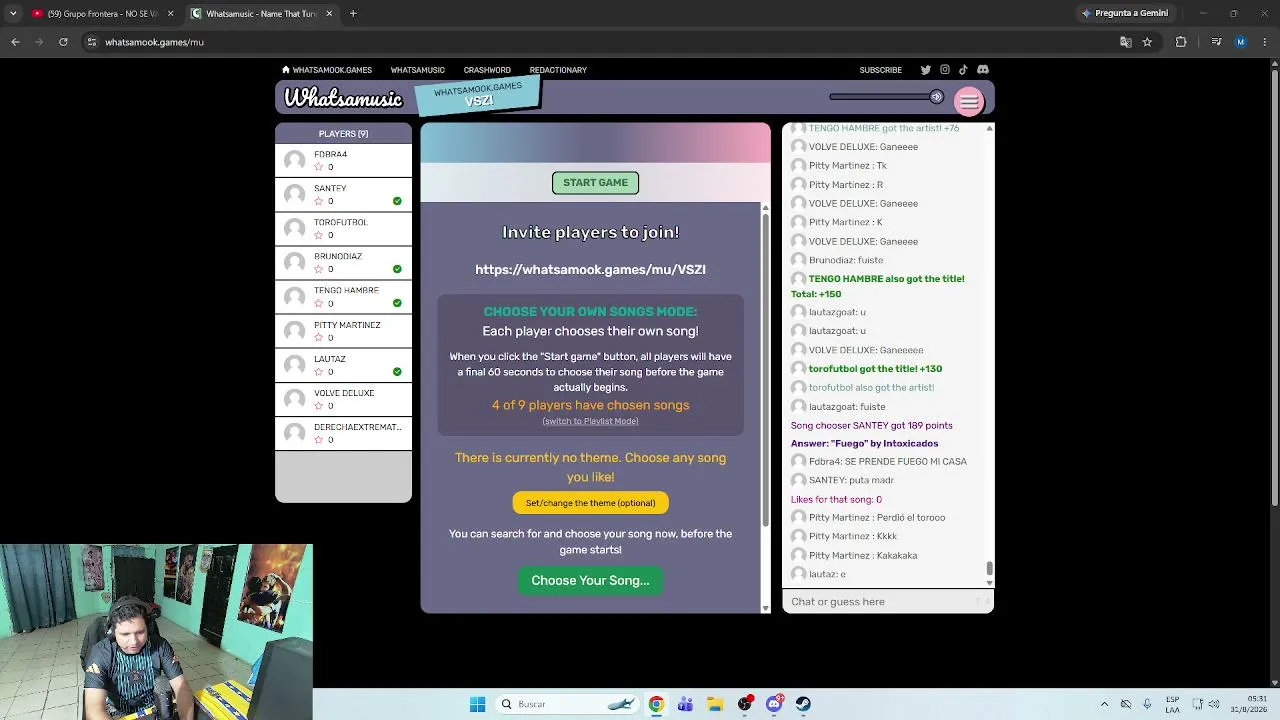Open REDACTIONARY in the top nav
1280x720 pixels.
point(558,70)
